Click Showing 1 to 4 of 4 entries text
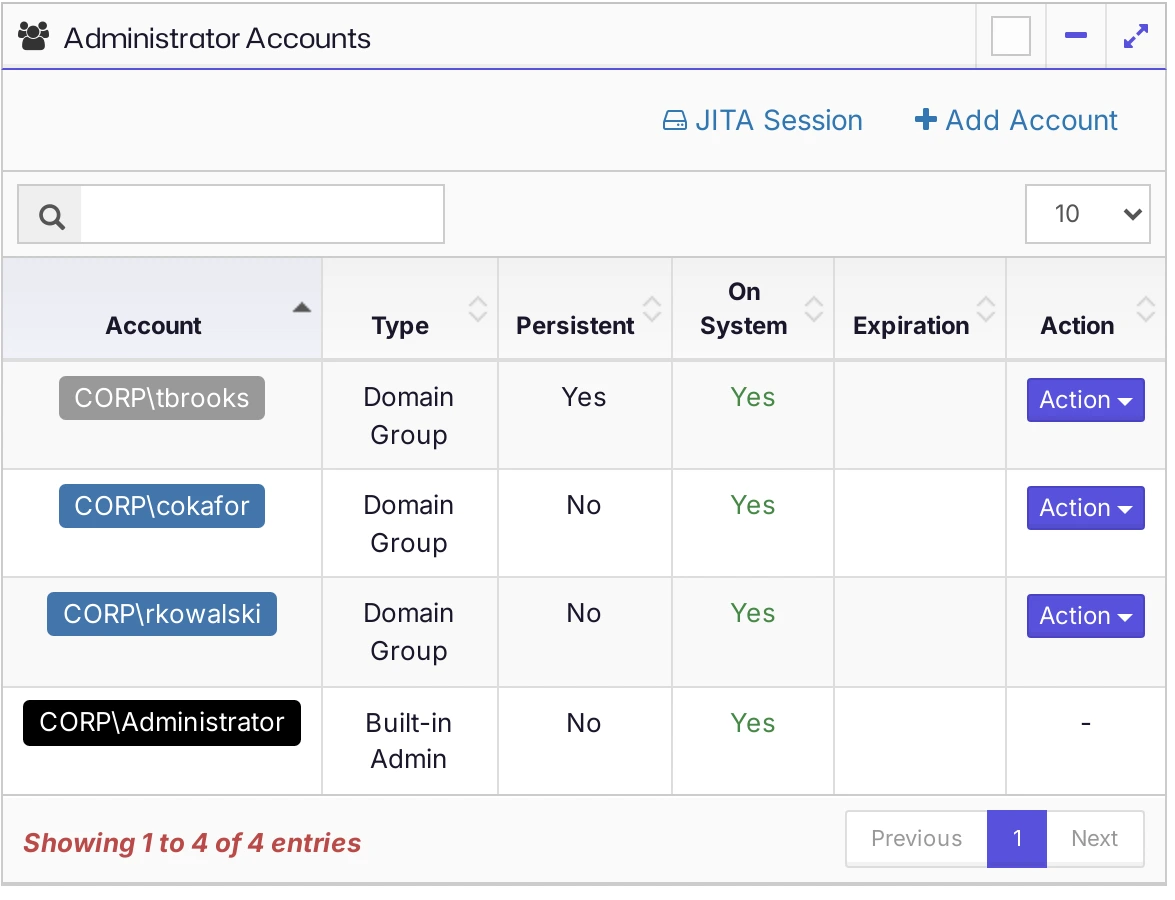This screenshot has width=1175, height=900. (x=192, y=843)
